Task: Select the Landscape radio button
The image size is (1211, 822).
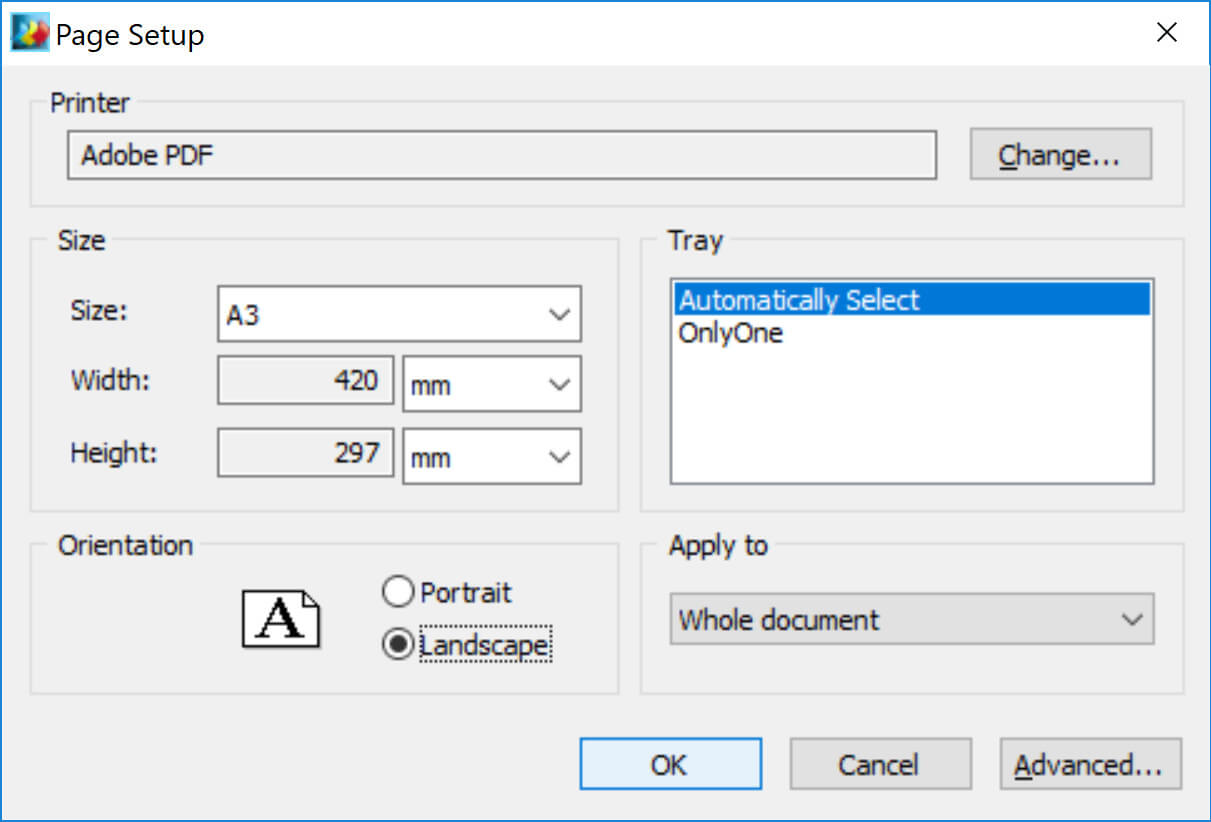Action: point(398,645)
